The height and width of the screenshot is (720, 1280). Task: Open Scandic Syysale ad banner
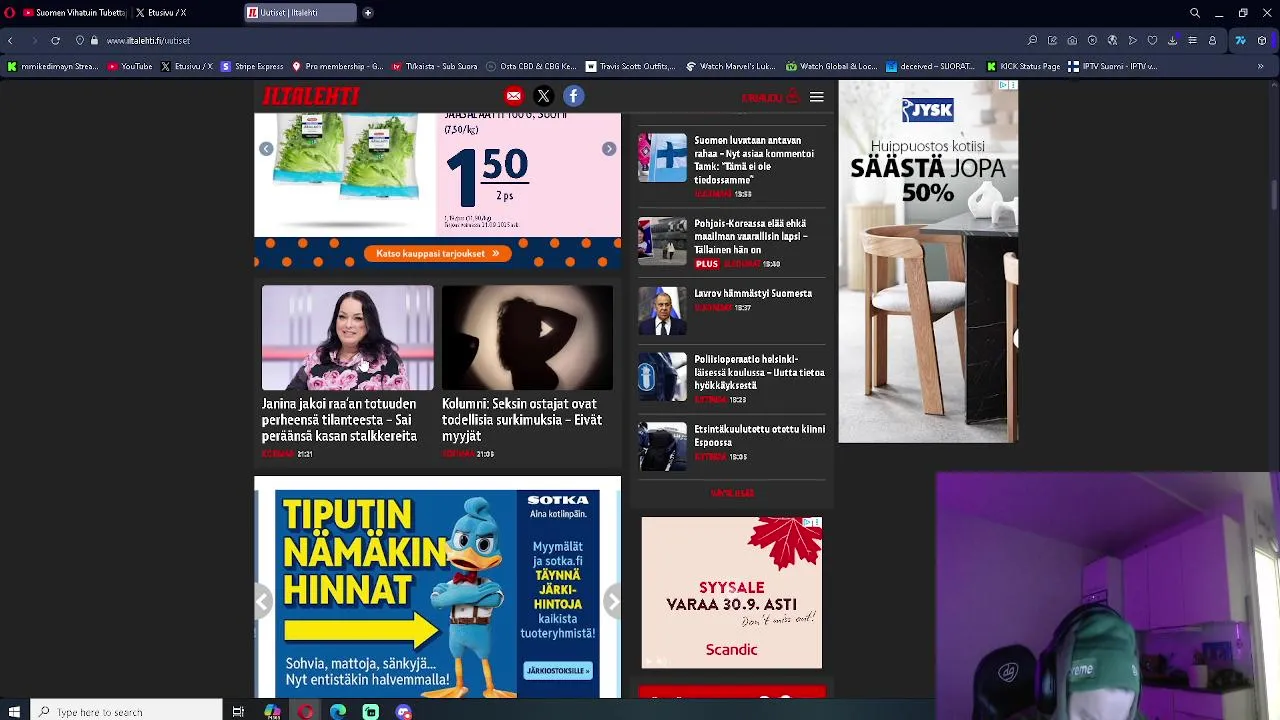coord(732,593)
